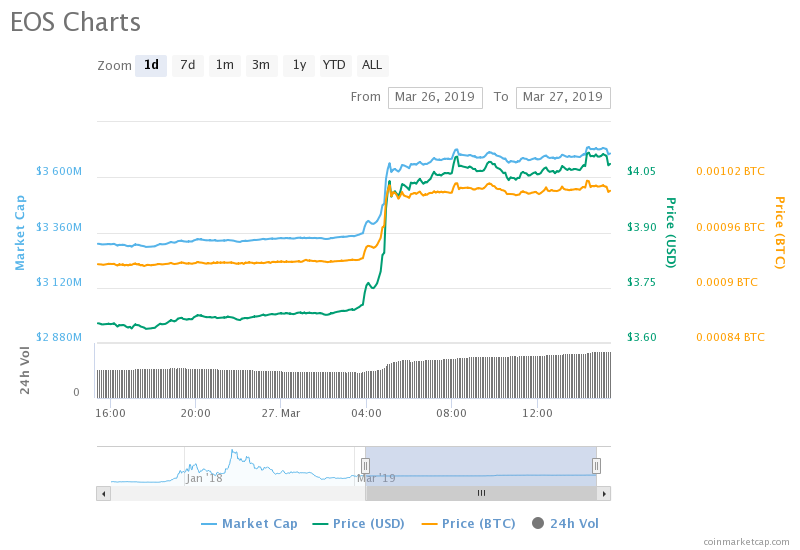The image size is (800, 550).
Task: Choose the 3m zoom range
Action: (261, 65)
